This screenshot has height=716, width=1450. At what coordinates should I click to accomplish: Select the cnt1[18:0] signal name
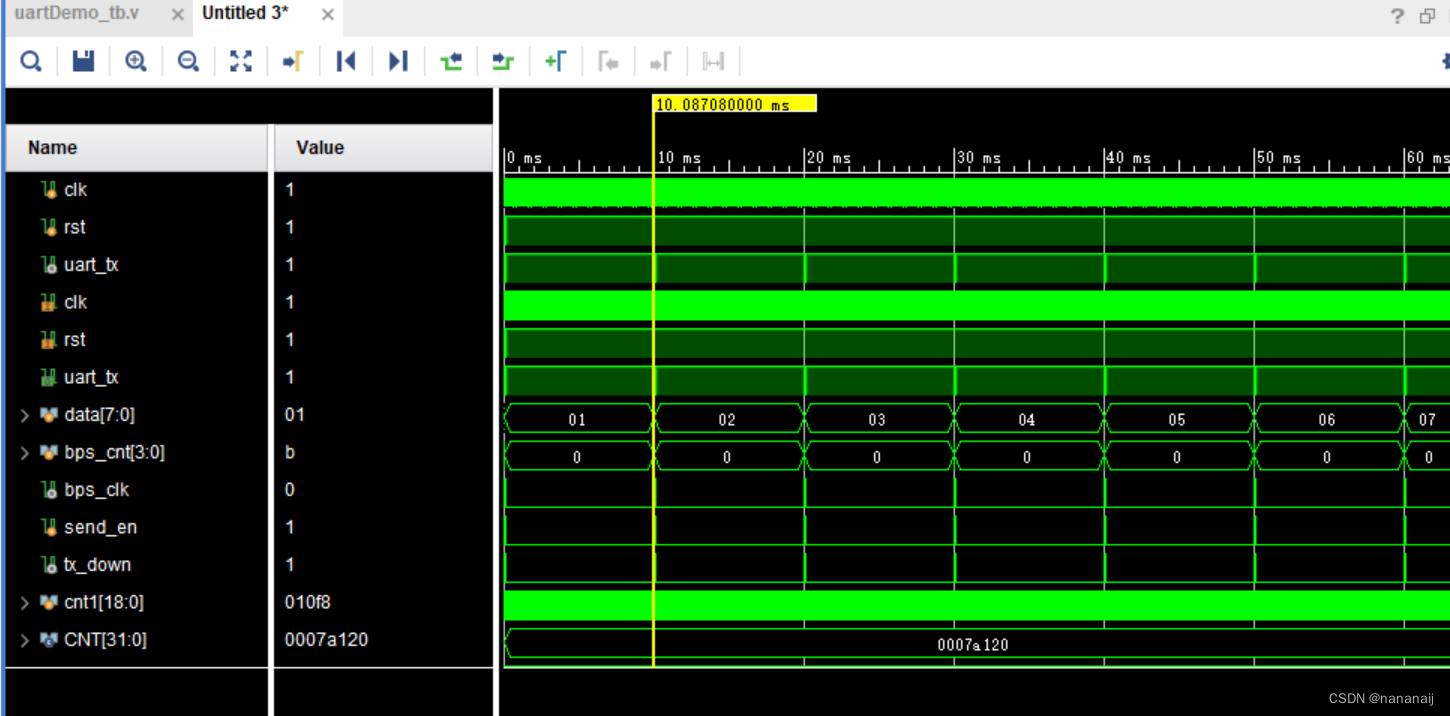point(105,603)
